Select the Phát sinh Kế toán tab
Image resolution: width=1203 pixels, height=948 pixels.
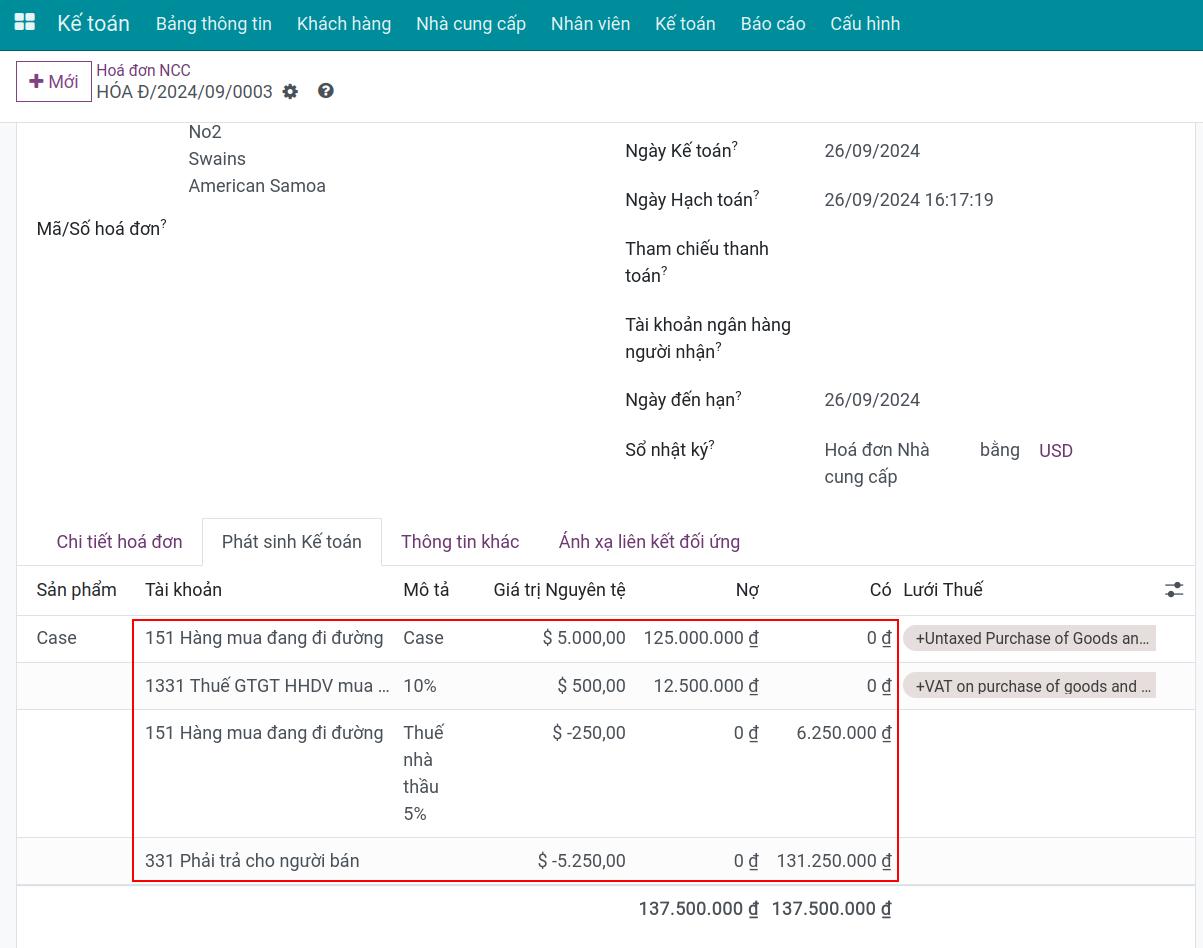coord(292,542)
